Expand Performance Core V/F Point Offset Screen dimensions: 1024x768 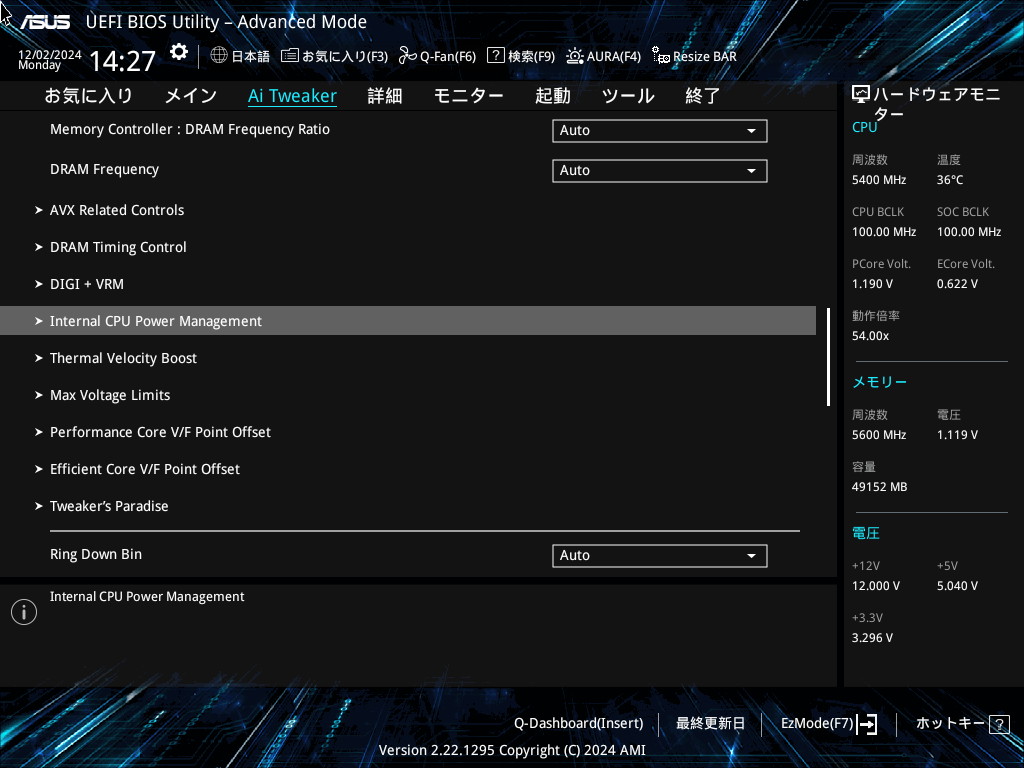[x=160, y=432]
